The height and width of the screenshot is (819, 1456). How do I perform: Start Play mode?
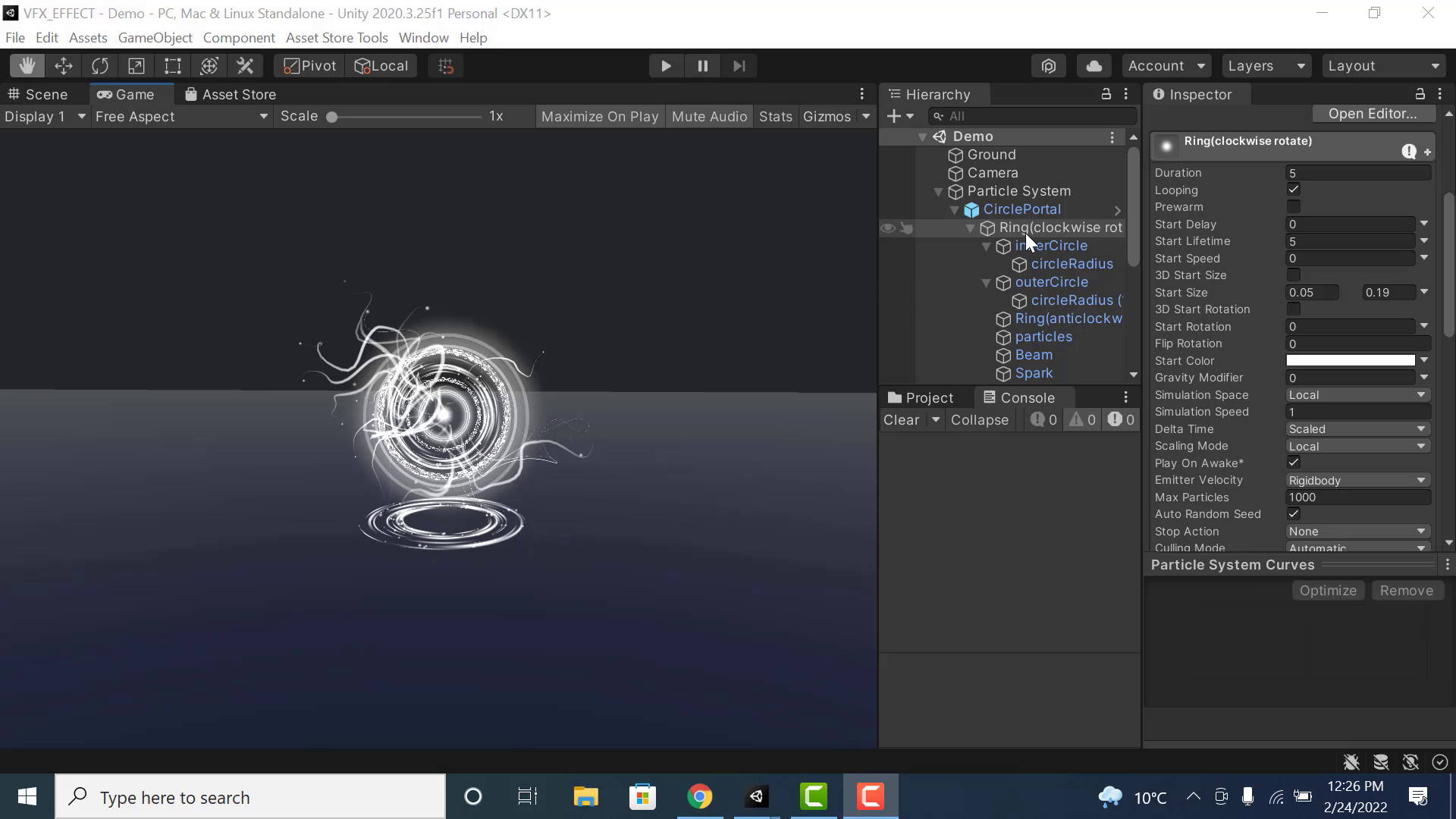tap(666, 66)
